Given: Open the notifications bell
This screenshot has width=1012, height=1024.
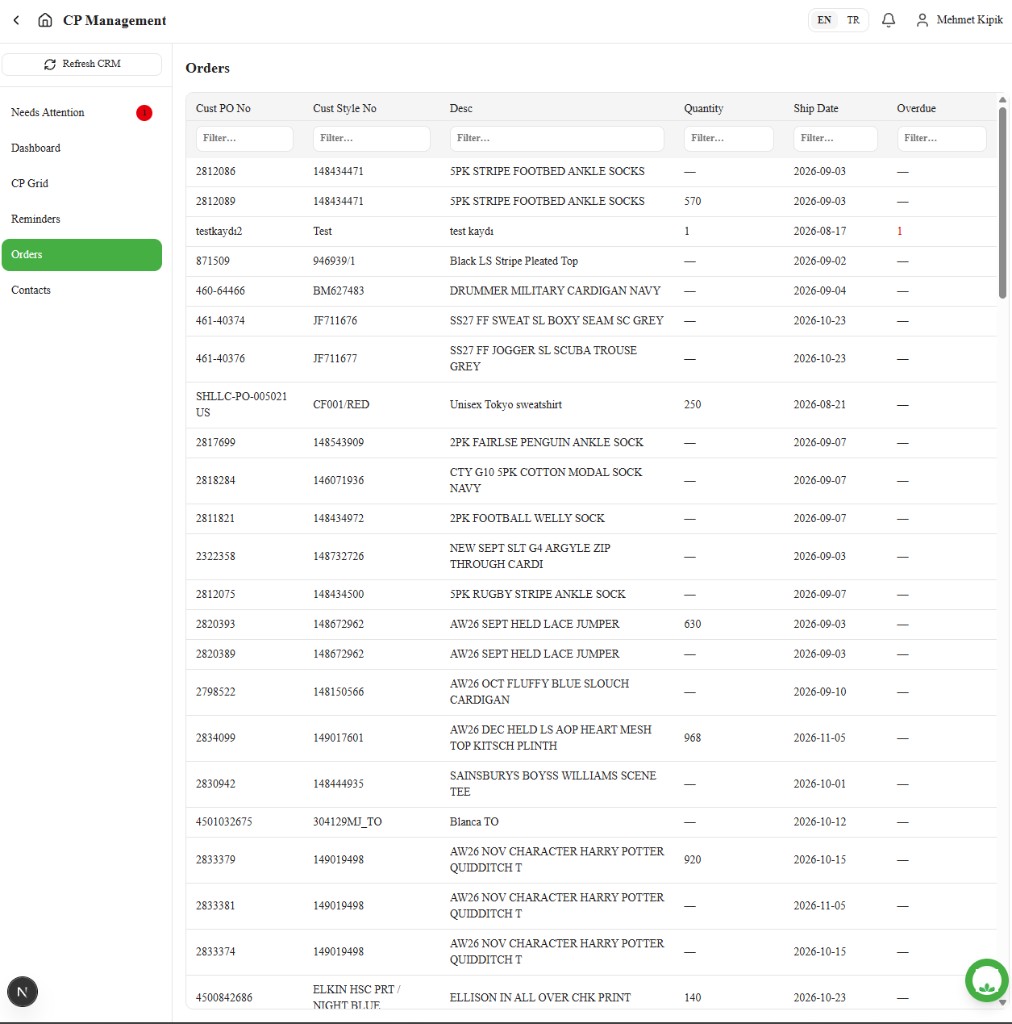Looking at the screenshot, I should tap(889, 20).
